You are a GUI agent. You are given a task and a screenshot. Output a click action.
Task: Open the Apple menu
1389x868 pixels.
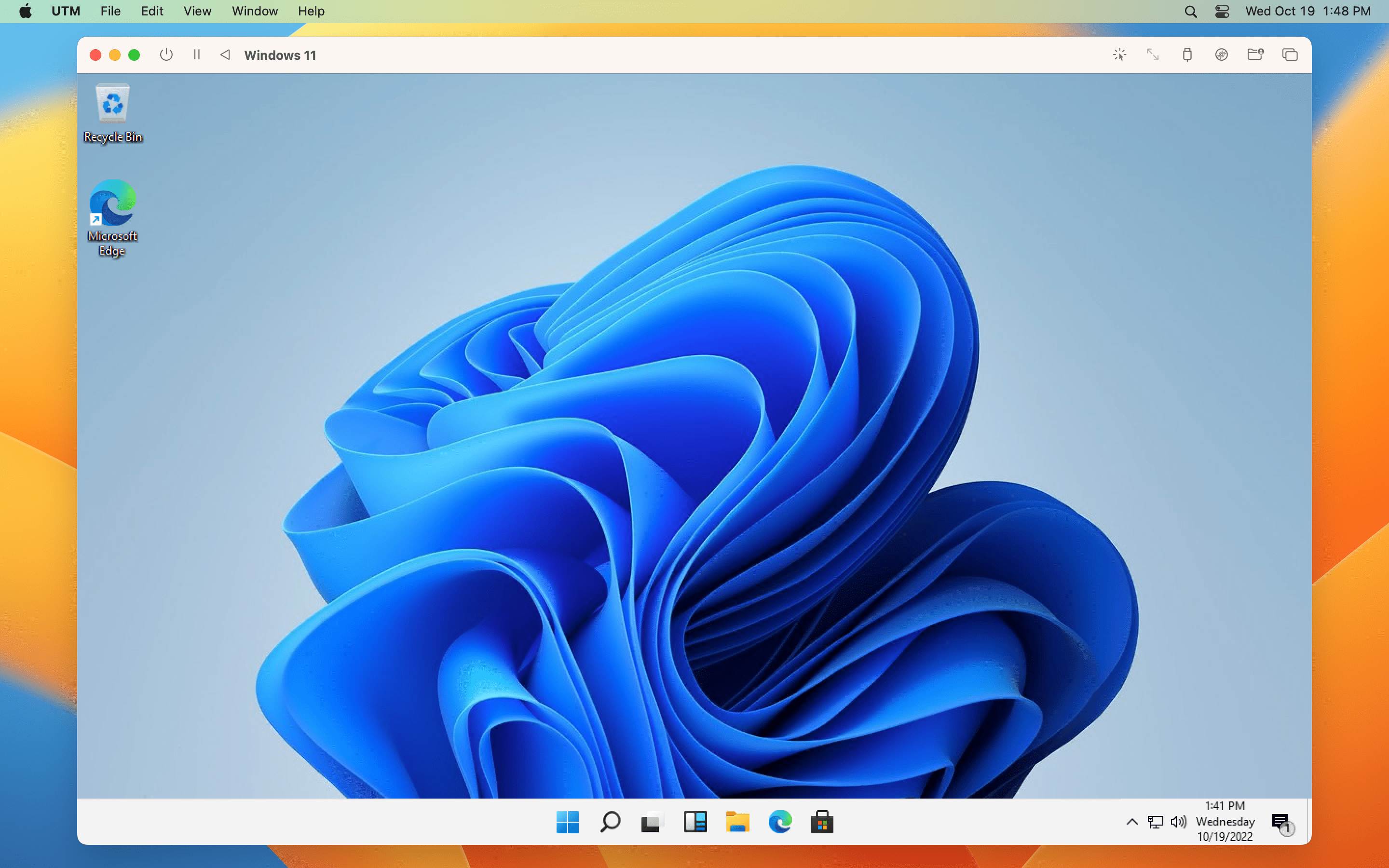coord(26,11)
